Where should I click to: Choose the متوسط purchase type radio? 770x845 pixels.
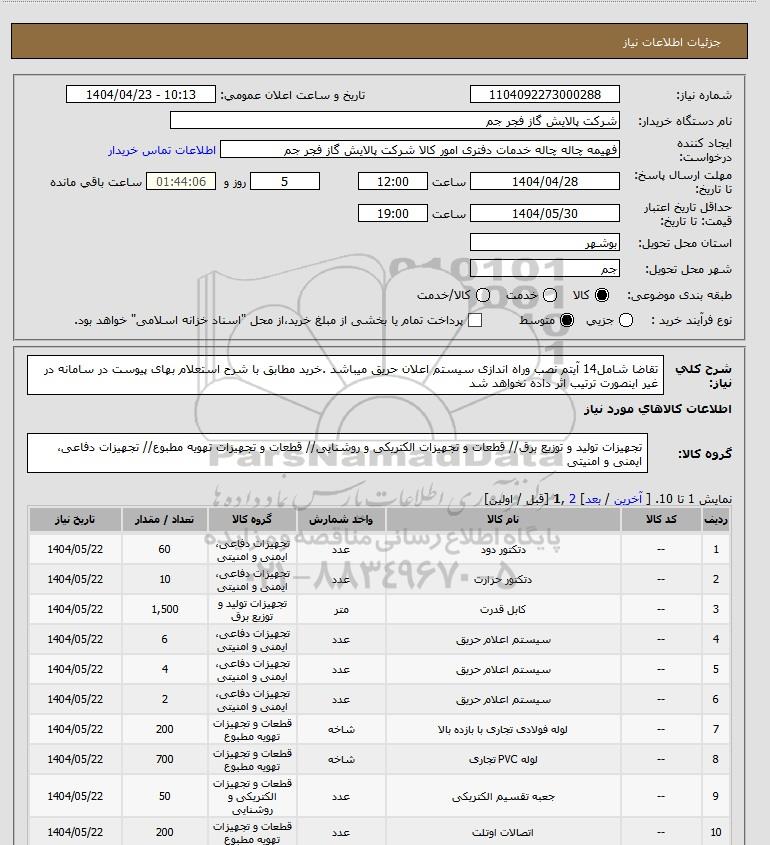coord(567,320)
